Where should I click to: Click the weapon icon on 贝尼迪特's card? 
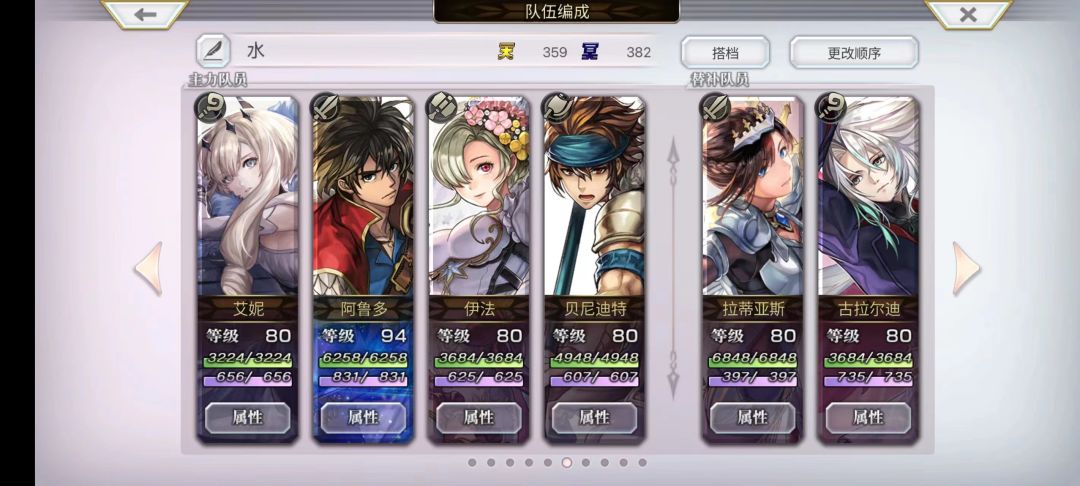[x=555, y=107]
